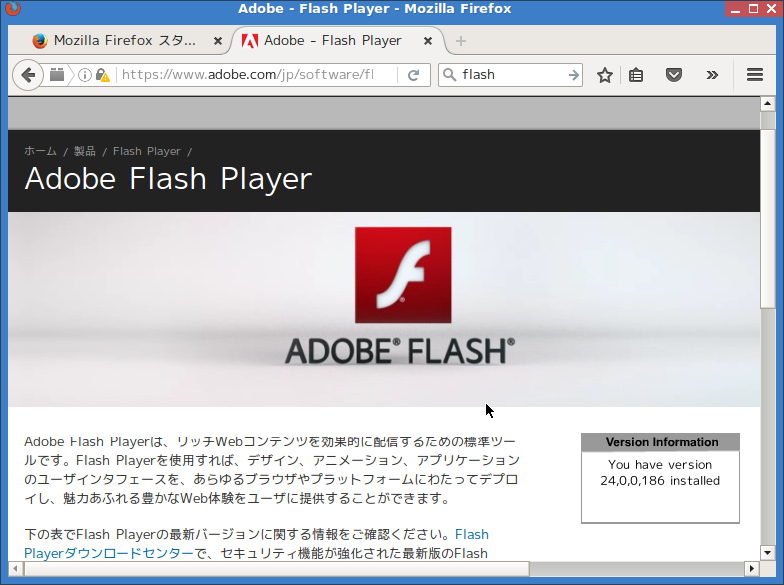Click the 24,0,0,186 installed version text

pos(660,480)
